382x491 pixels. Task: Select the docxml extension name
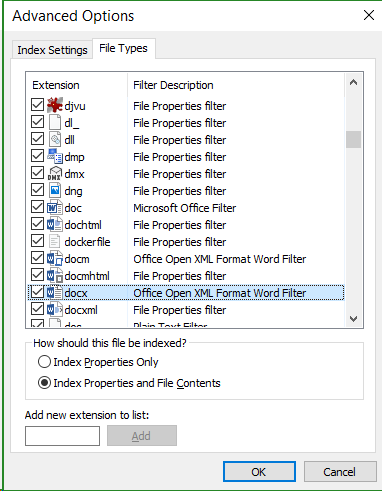[81, 310]
